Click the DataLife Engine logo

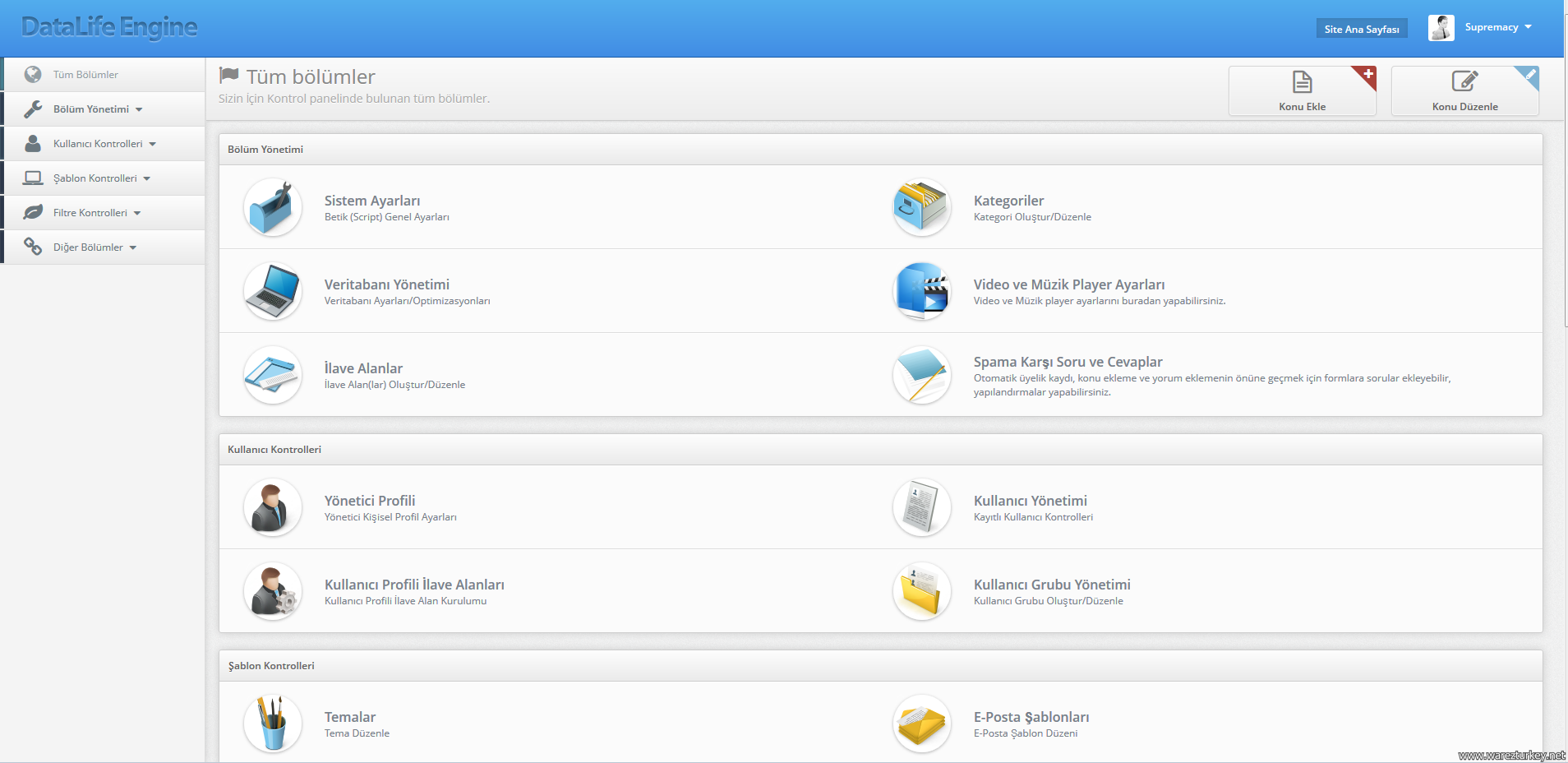[109, 27]
